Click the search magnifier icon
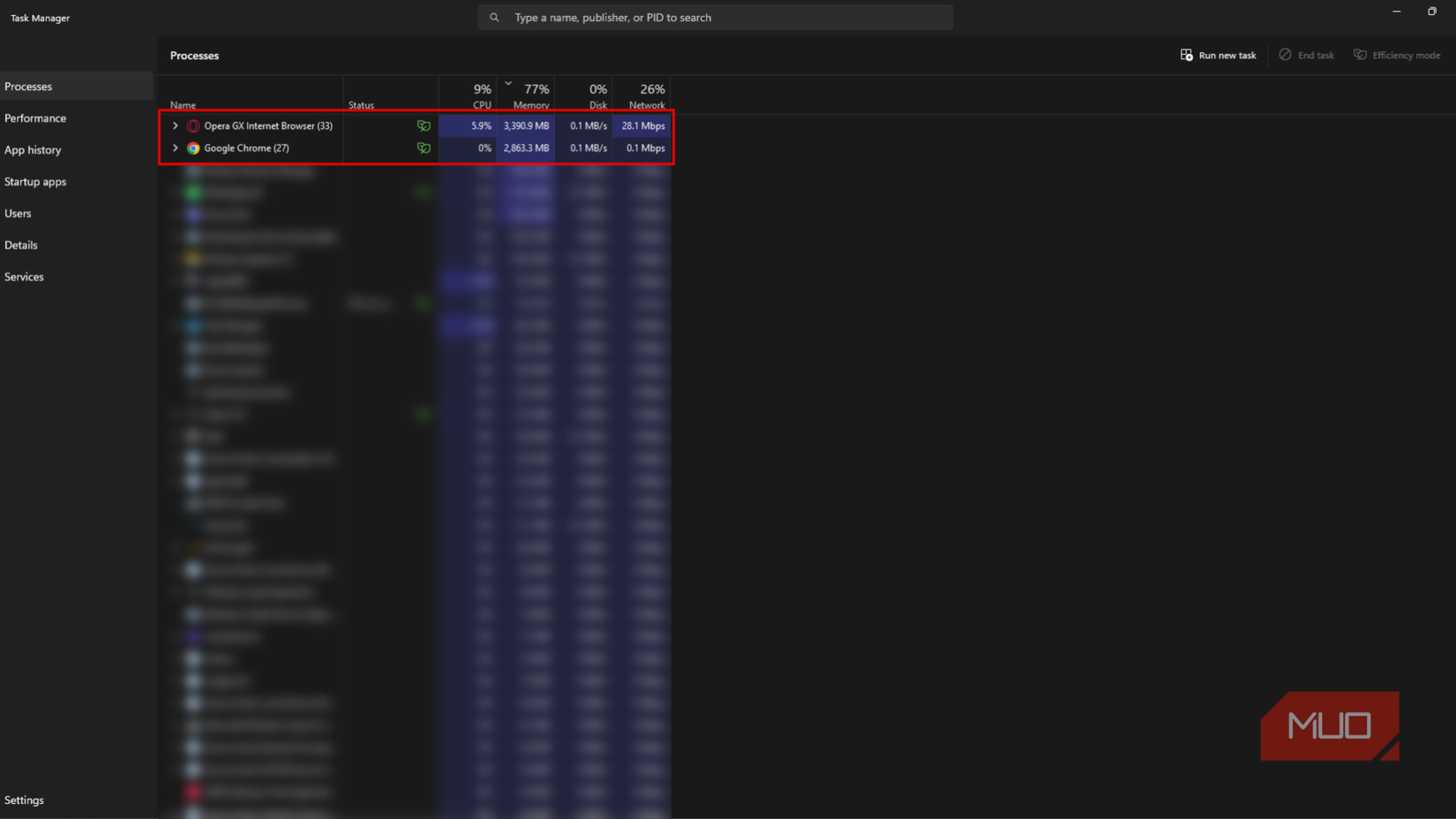The image size is (1456, 819). pos(494,17)
